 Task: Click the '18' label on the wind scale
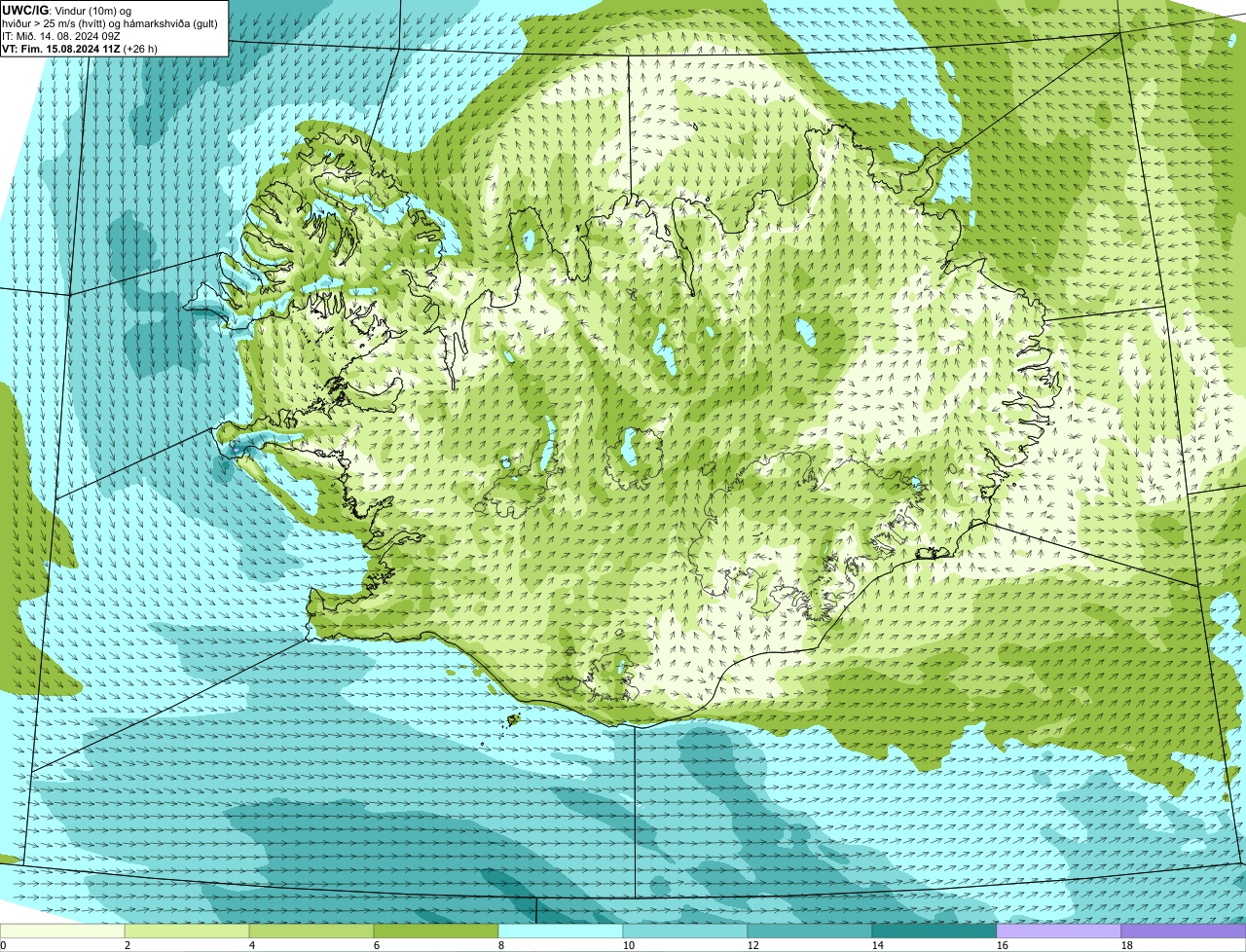tap(1127, 945)
